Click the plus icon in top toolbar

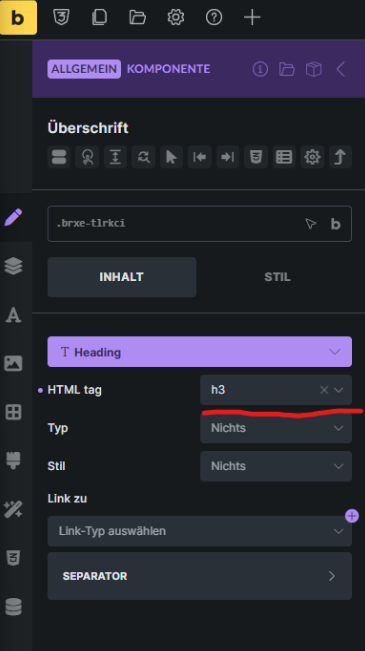252,17
